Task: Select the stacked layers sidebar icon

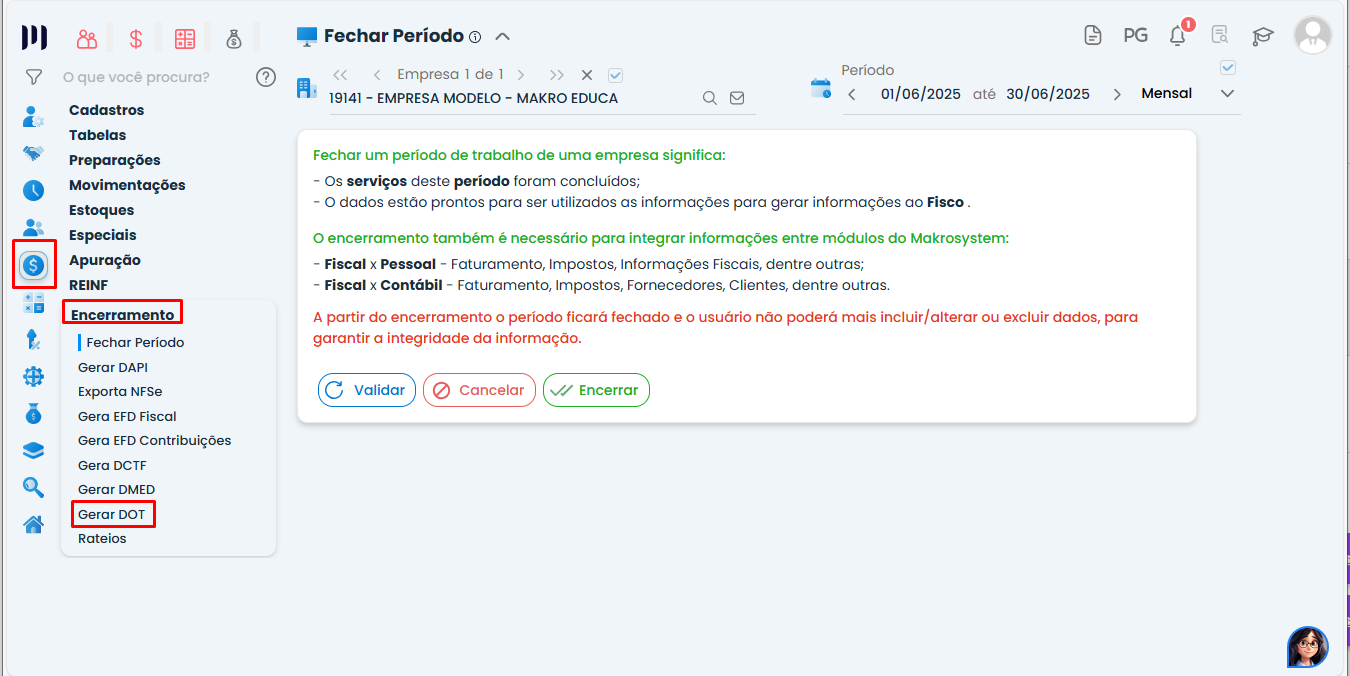Action: [33, 450]
